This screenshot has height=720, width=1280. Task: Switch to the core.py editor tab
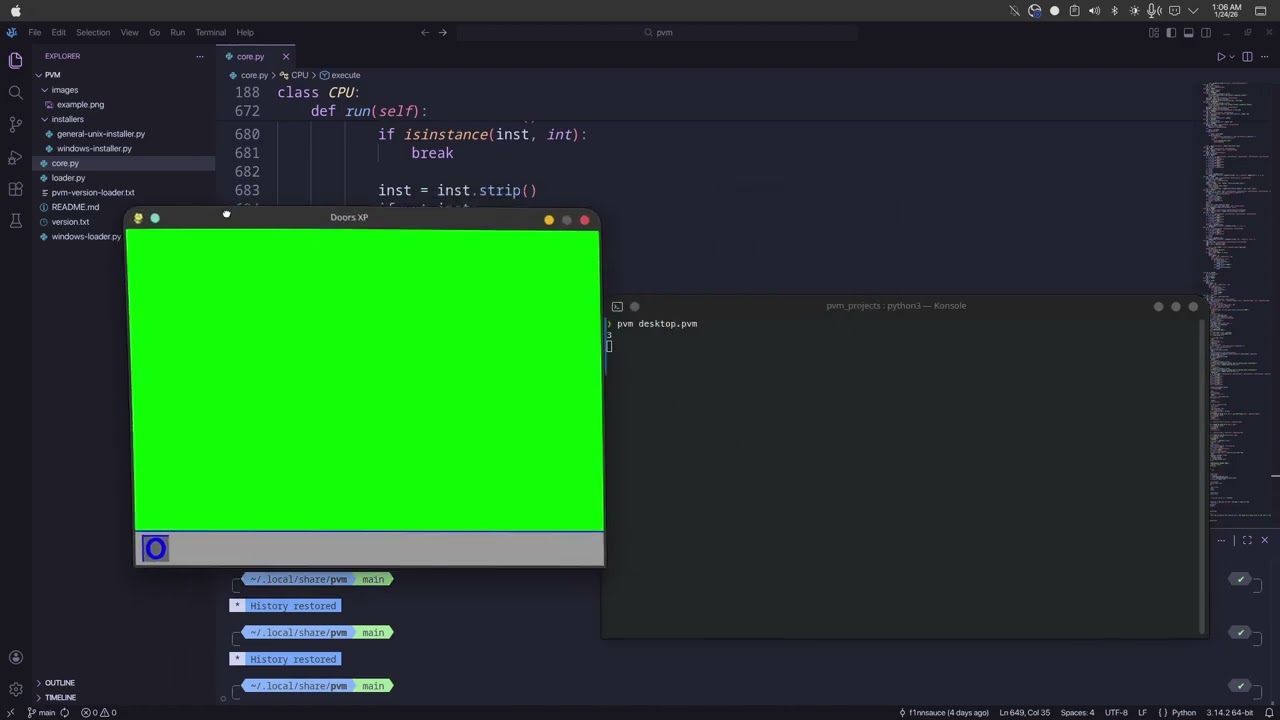[x=250, y=57]
